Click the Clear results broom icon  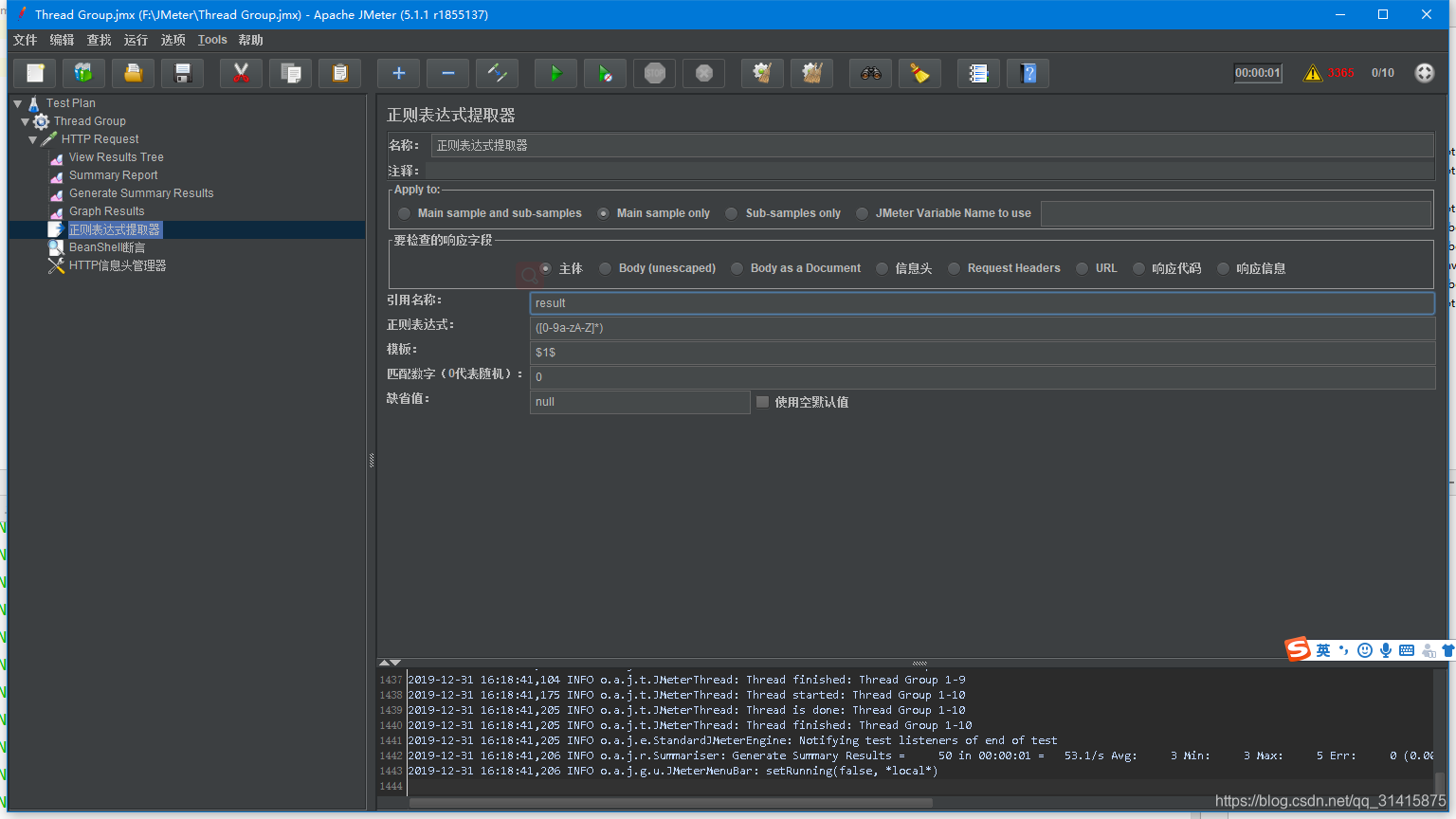coord(763,73)
